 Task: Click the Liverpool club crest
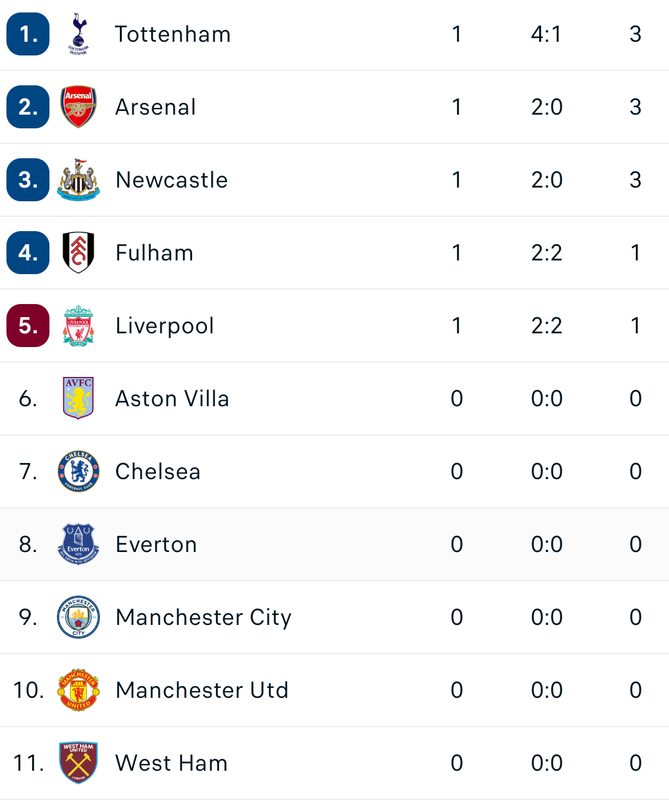point(79,326)
